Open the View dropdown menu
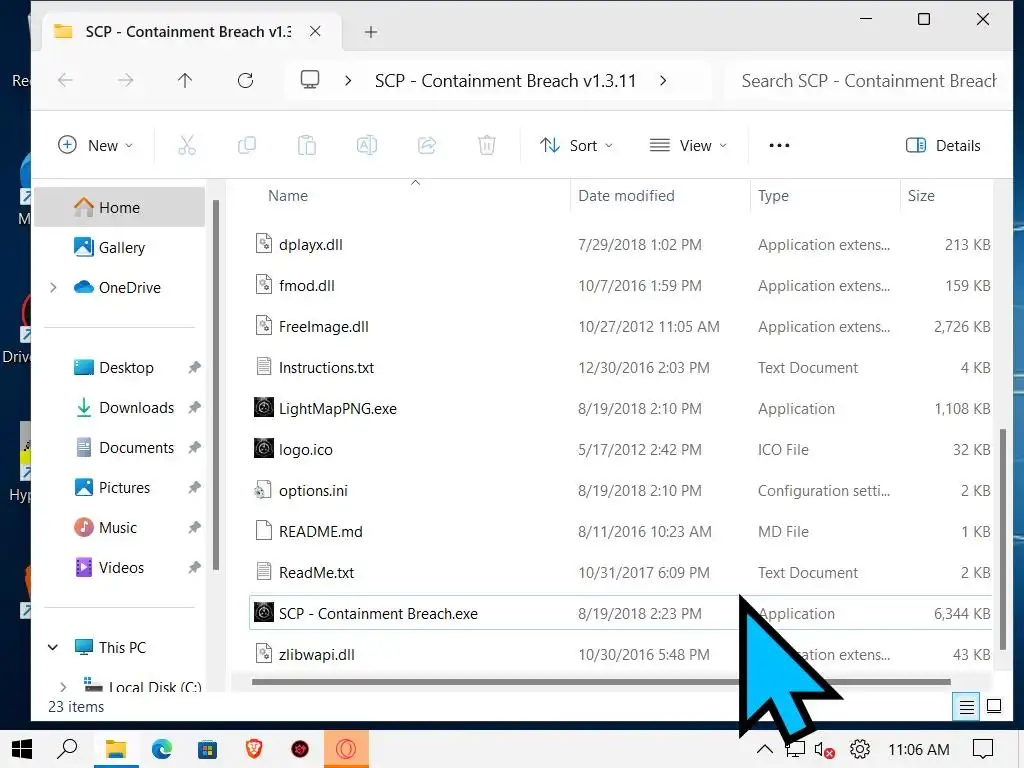 pos(688,145)
